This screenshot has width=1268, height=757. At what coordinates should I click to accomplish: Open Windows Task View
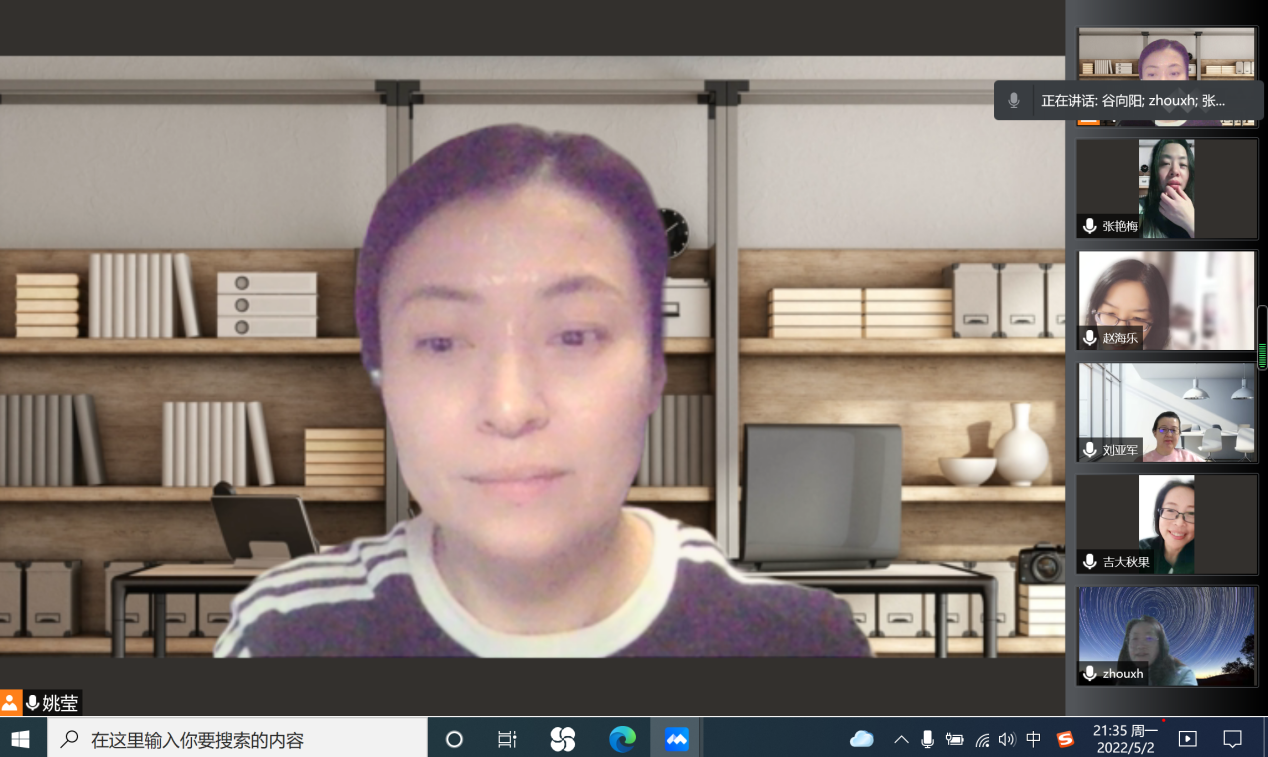tap(507, 739)
